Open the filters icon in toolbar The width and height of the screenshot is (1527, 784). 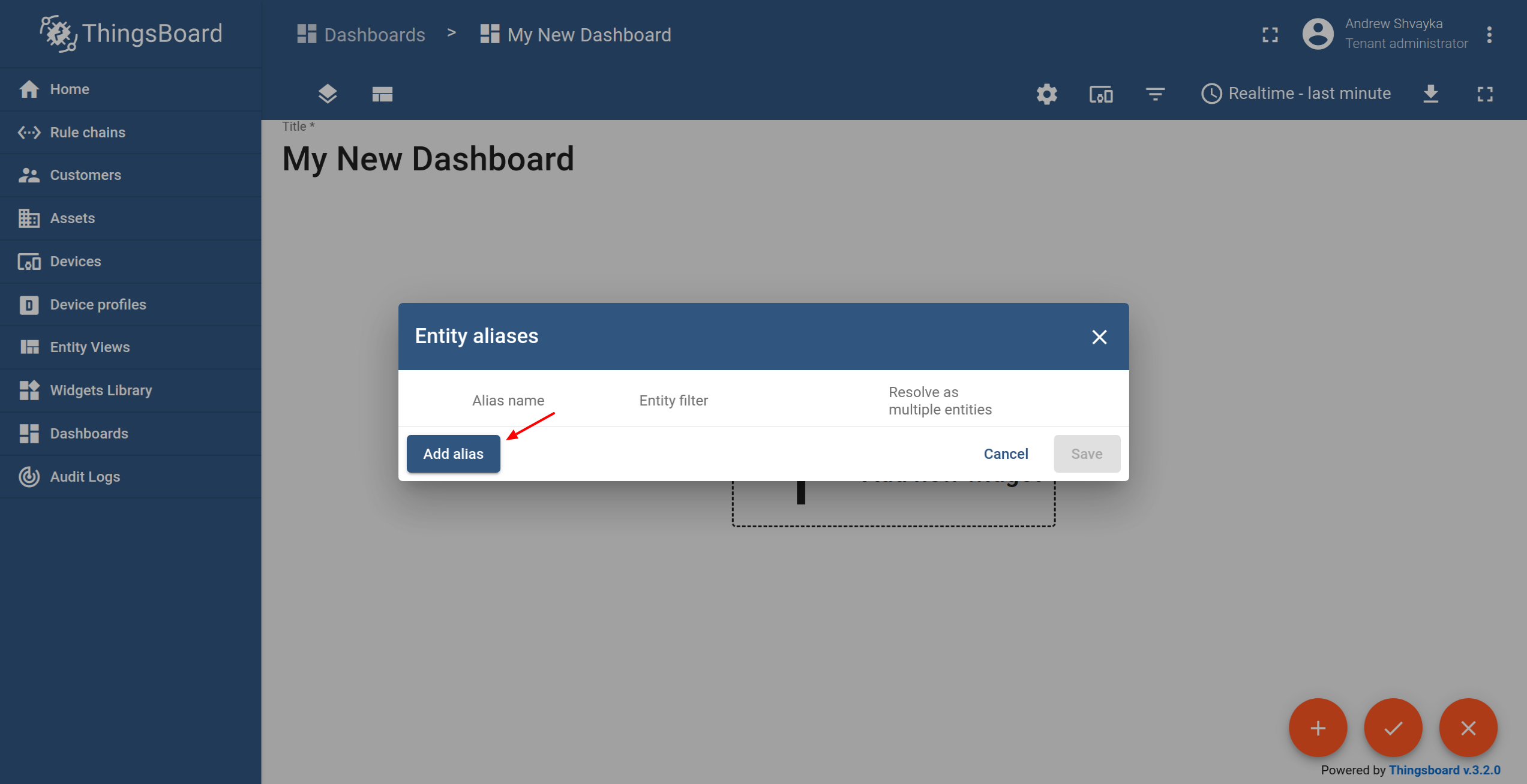[x=1154, y=94]
